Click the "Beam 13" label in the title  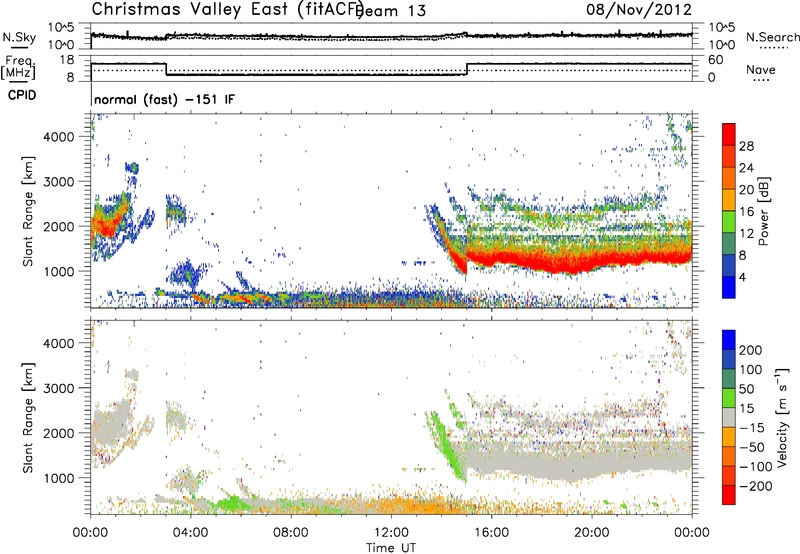[x=391, y=11]
